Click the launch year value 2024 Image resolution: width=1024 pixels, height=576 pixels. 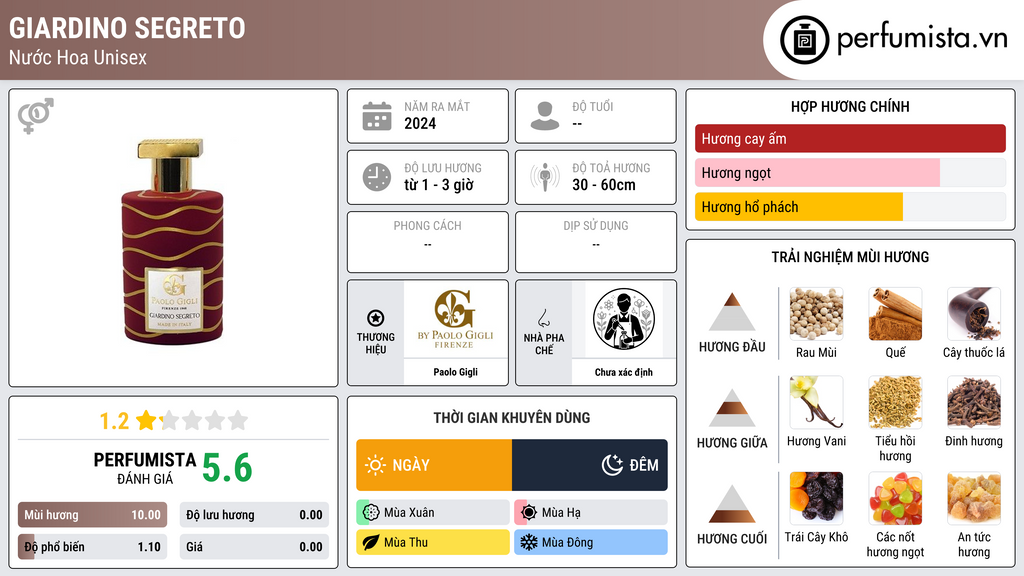[420, 123]
